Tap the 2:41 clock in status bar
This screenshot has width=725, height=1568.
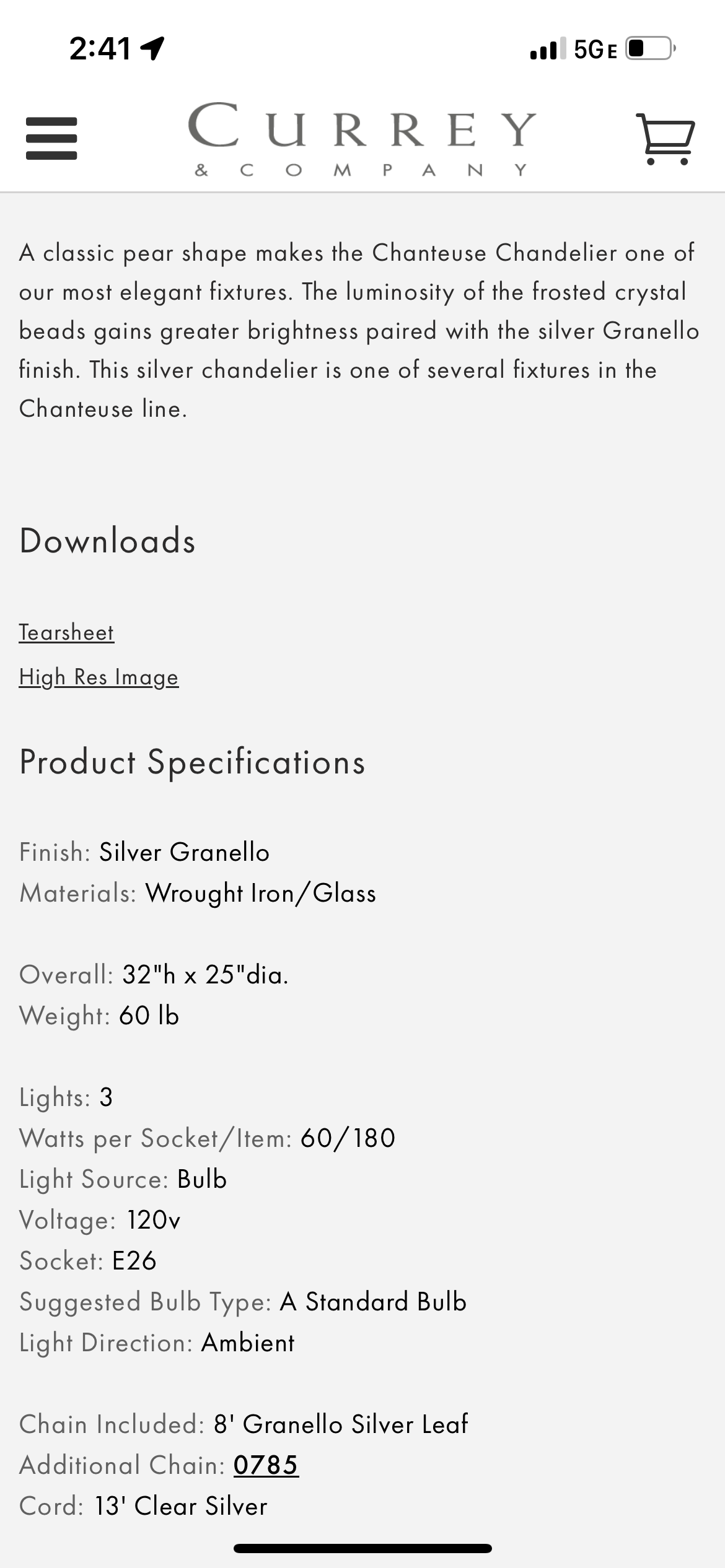tap(100, 48)
